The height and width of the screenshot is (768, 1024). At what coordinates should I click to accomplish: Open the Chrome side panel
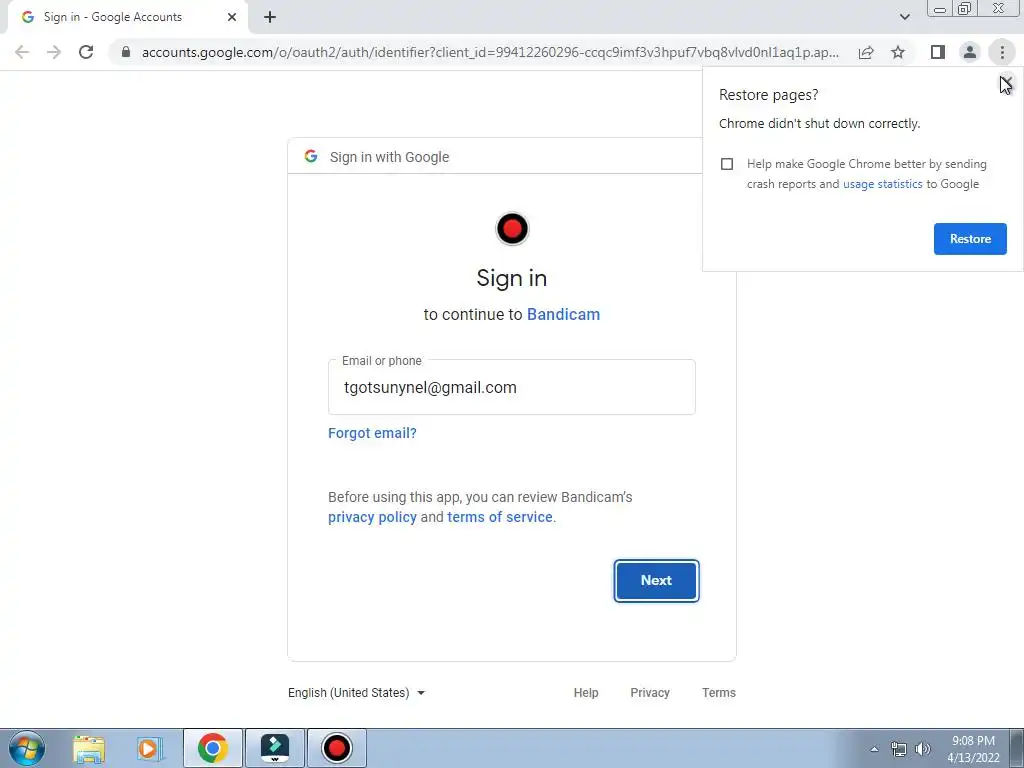[938, 52]
